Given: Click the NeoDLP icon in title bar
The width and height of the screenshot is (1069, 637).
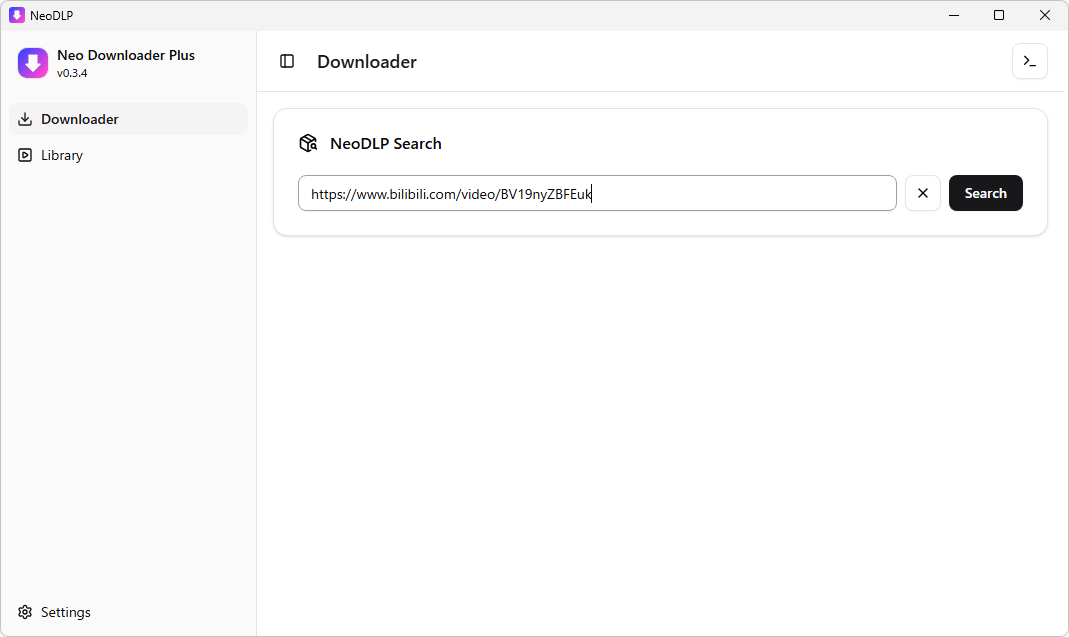Looking at the screenshot, I should [x=17, y=15].
